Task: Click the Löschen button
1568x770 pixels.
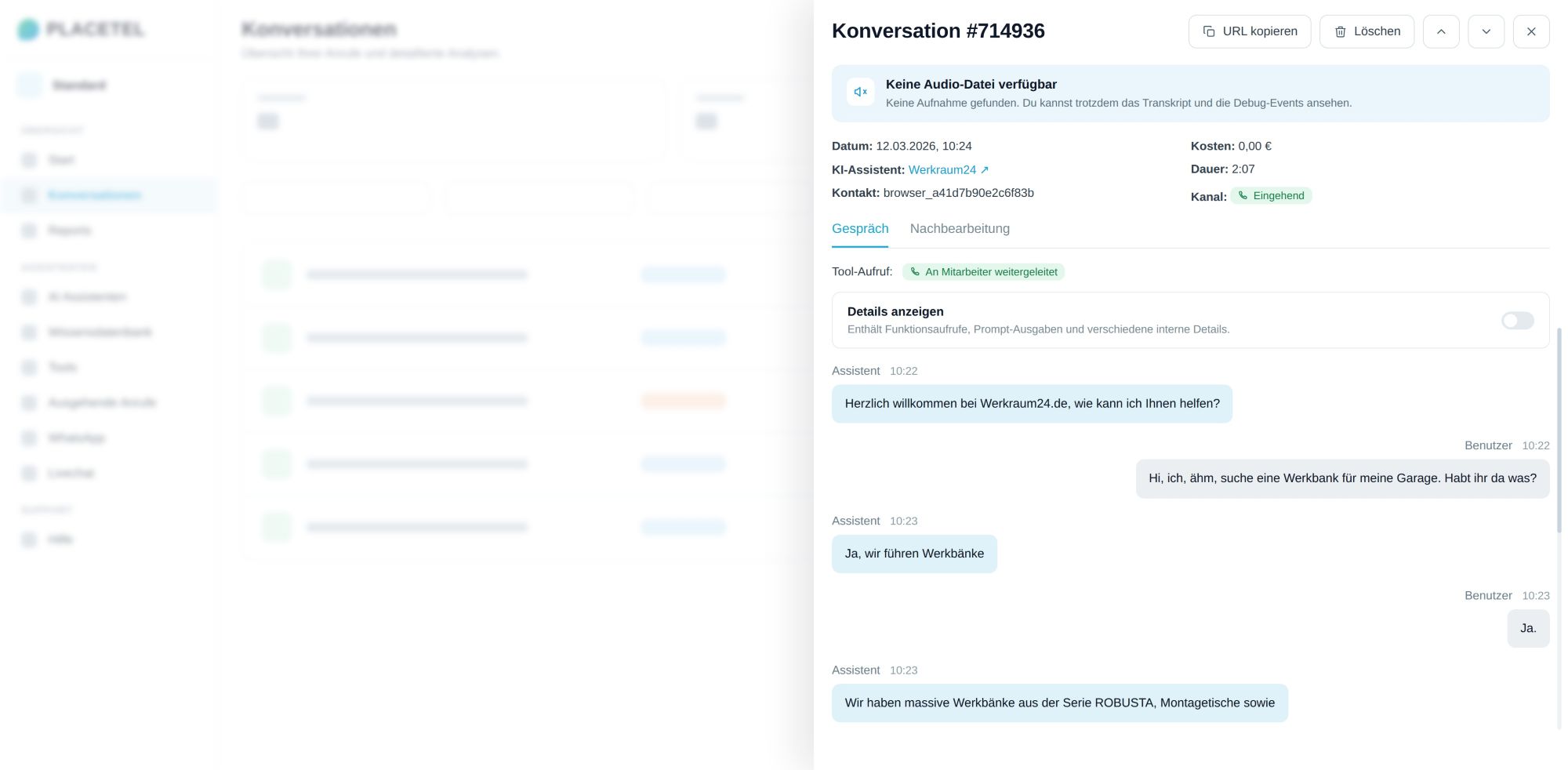Action: (1367, 31)
